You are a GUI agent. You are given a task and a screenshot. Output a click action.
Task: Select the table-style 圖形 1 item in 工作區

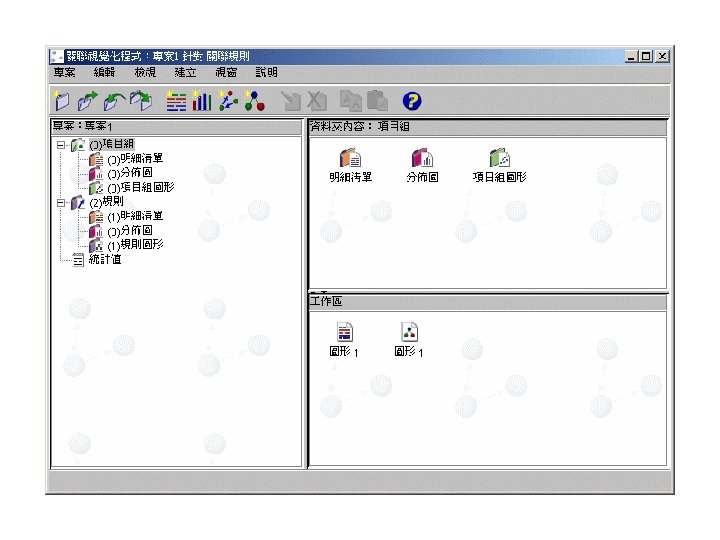pyautogui.click(x=344, y=340)
